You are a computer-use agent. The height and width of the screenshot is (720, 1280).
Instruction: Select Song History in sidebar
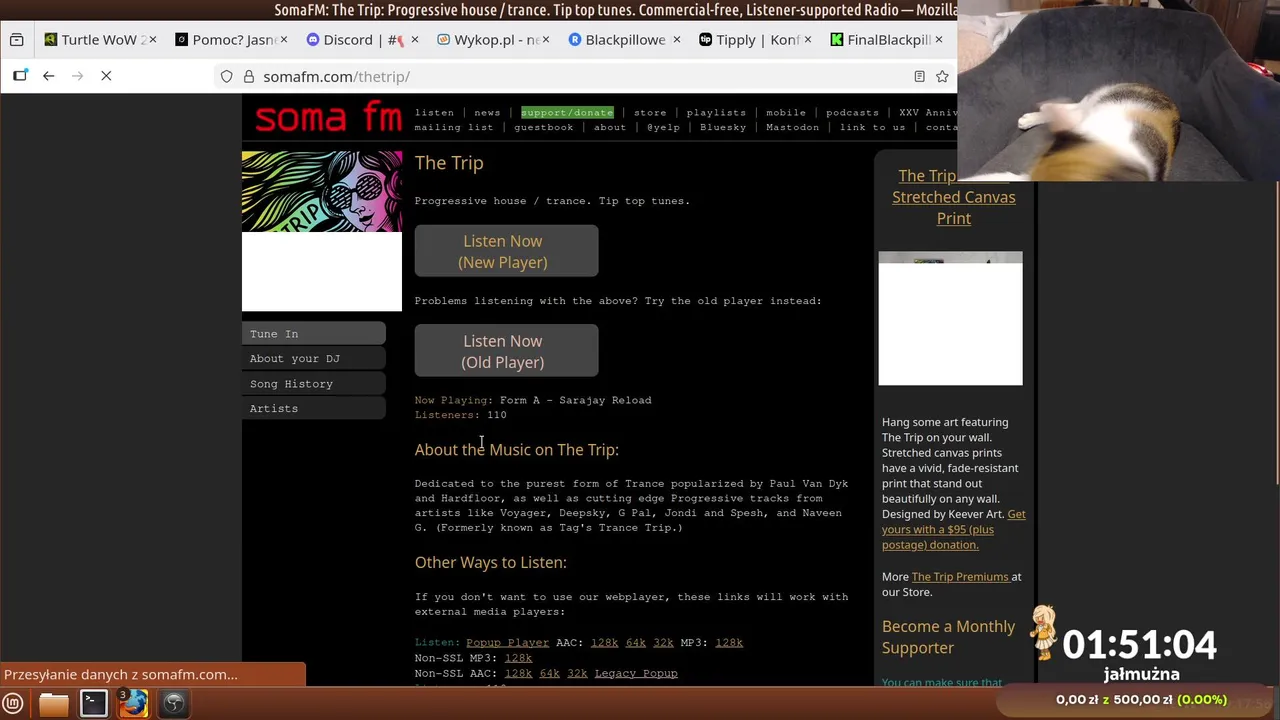point(314,384)
